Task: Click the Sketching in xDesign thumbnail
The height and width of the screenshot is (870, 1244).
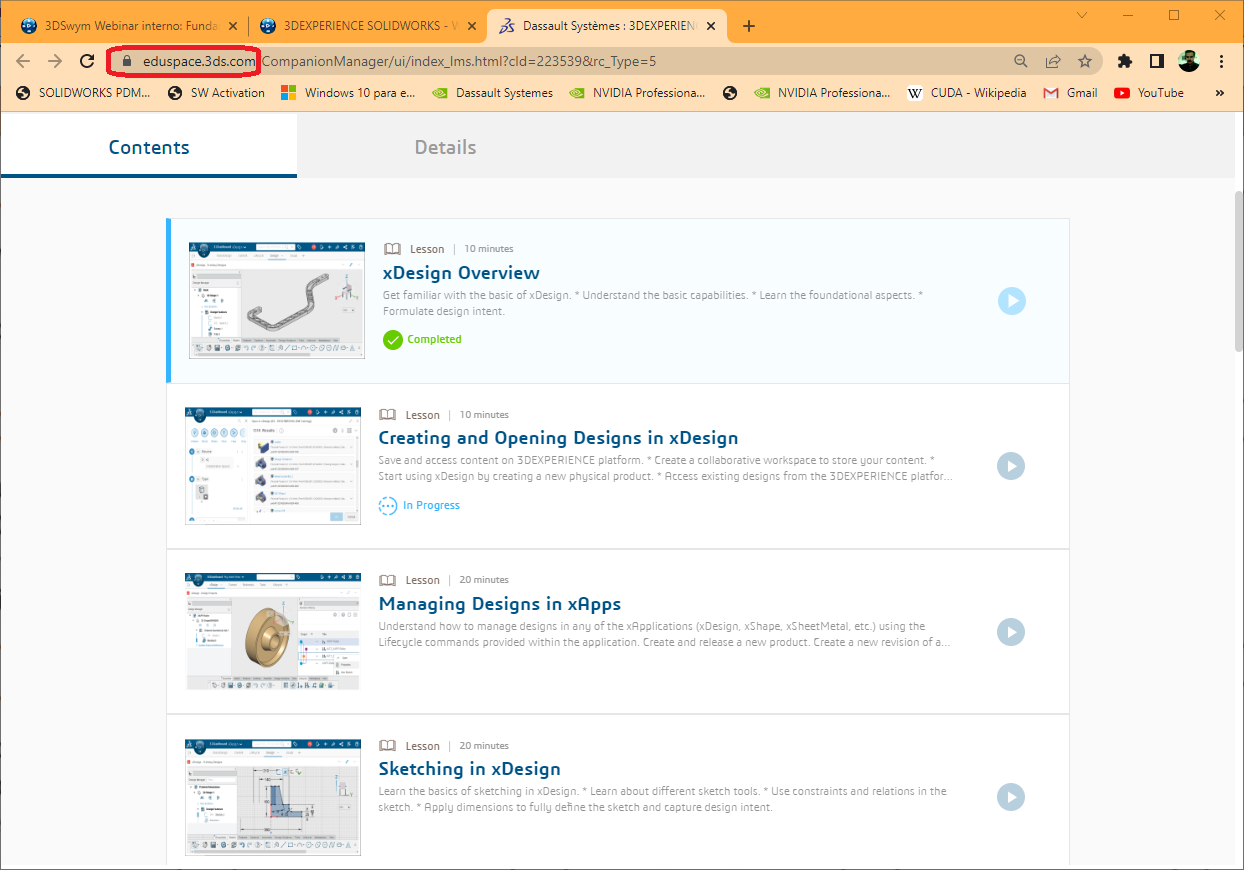Action: point(273,797)
